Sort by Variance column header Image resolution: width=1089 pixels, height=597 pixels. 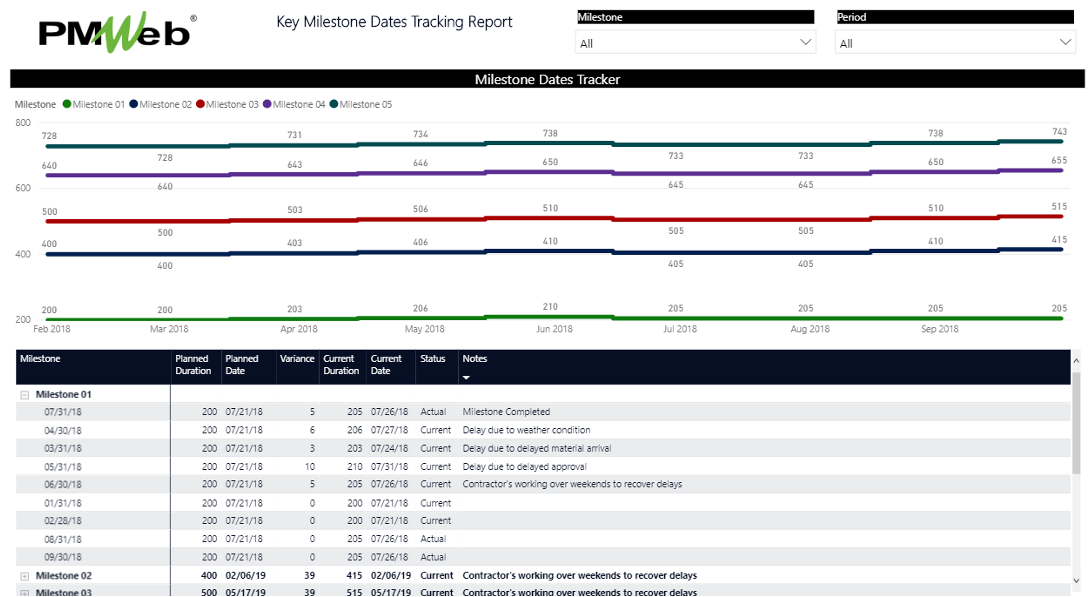[x=297, y=359]
